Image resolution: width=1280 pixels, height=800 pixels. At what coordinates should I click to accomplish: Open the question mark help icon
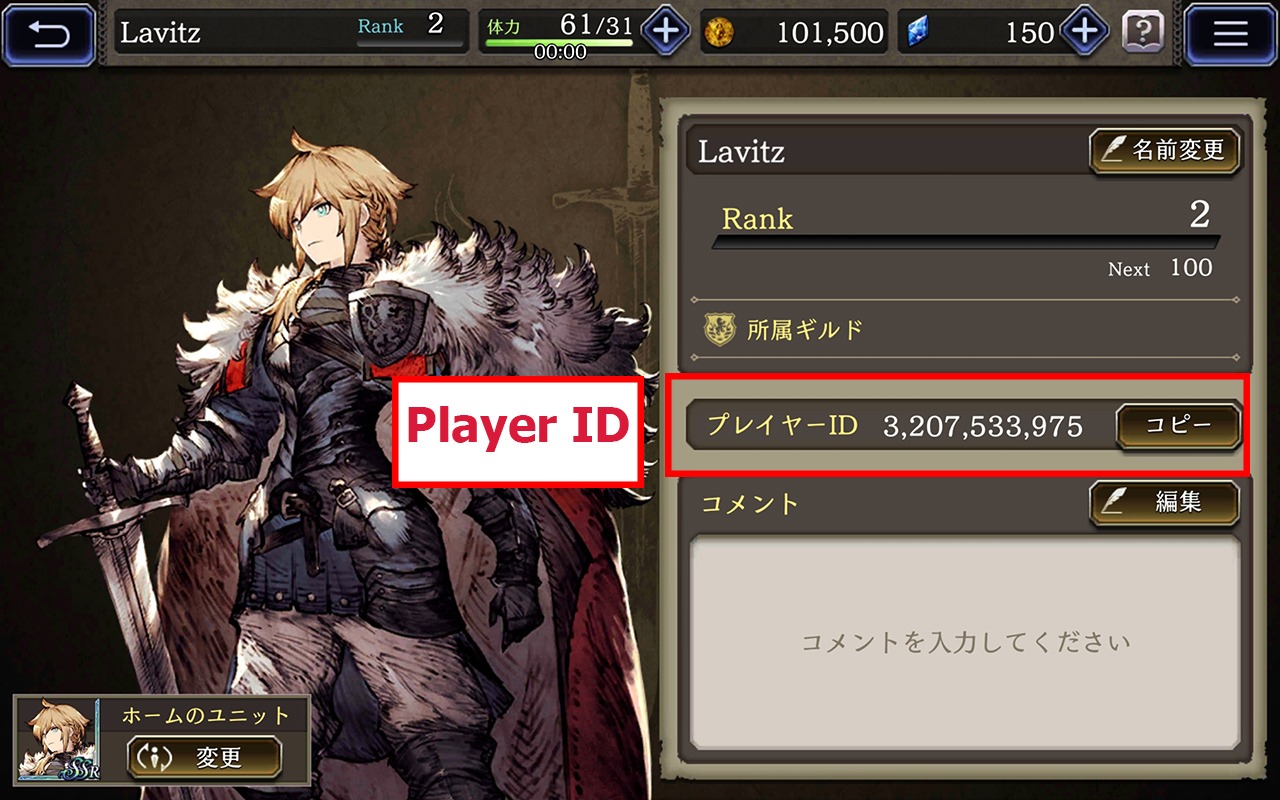click(1143, 32)
